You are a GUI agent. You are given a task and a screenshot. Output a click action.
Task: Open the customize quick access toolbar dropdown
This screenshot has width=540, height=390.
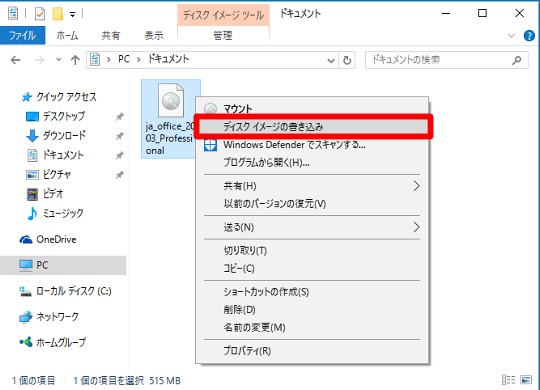click(x=72, y=14)
